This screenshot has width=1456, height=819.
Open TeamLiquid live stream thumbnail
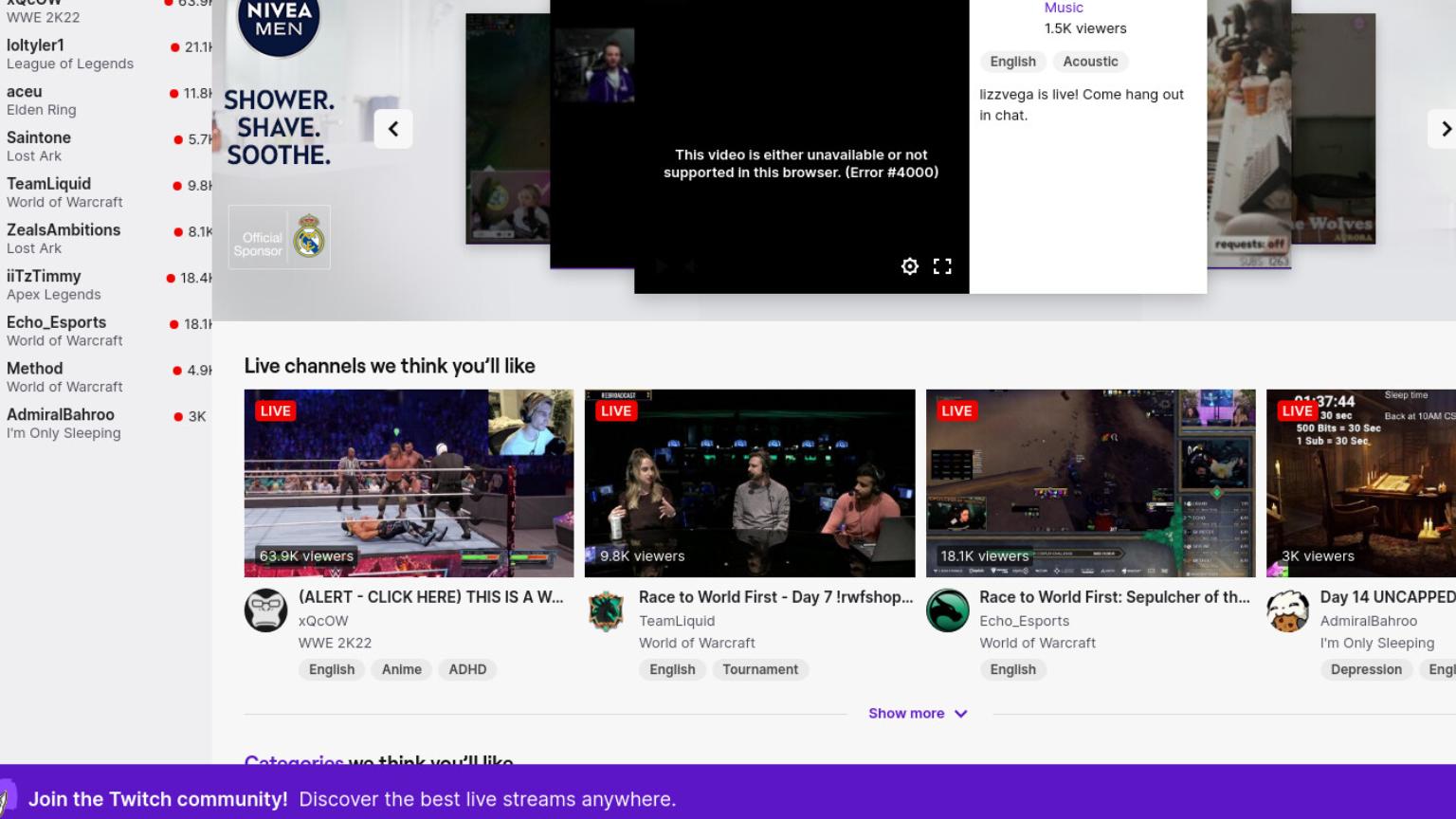[750, 483]
